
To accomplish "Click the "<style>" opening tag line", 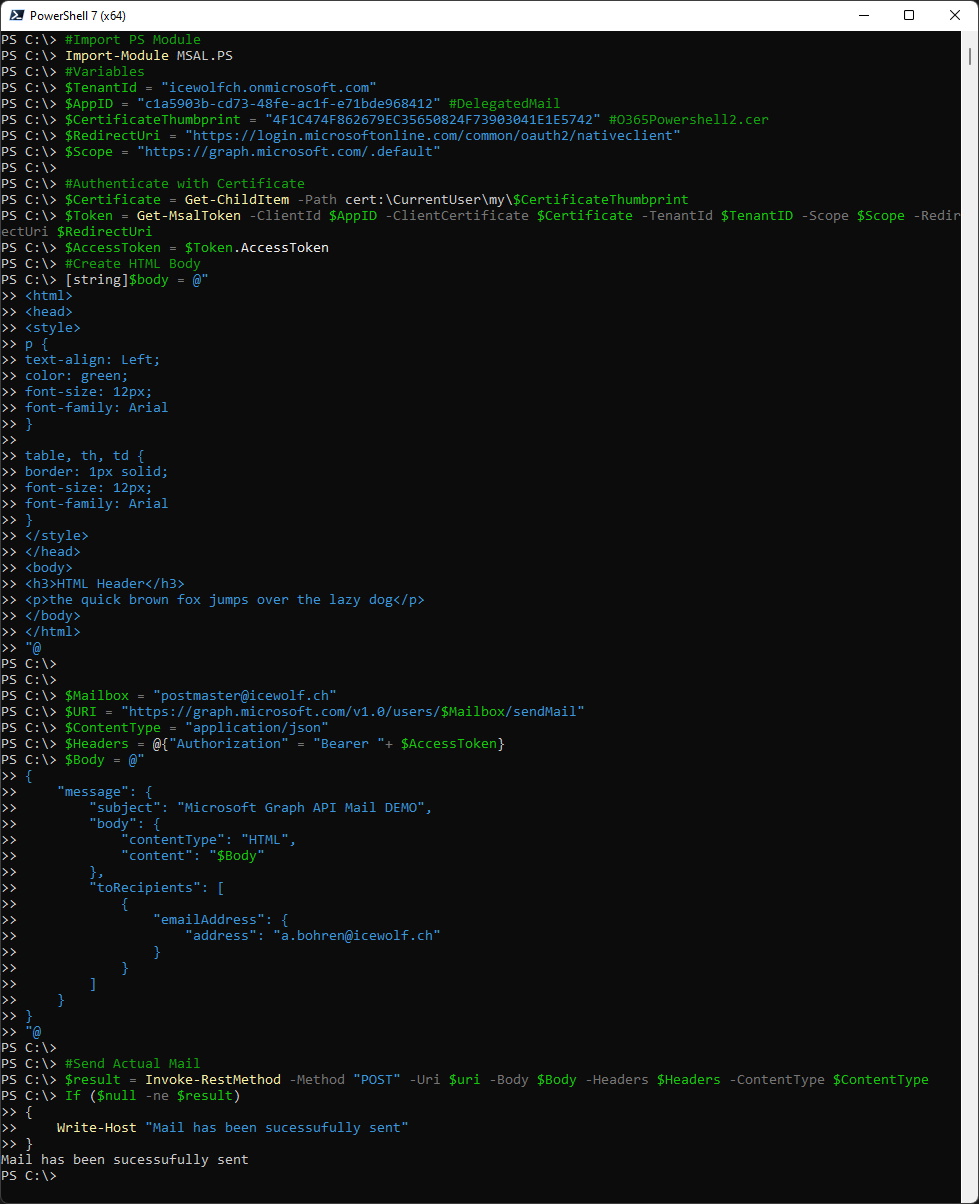I will coord(53,328).
